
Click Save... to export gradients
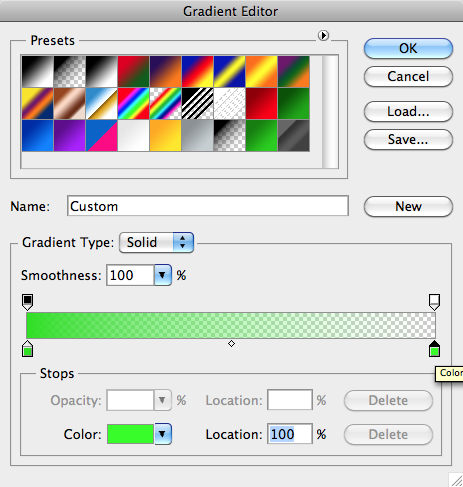[x=408, y=139]
